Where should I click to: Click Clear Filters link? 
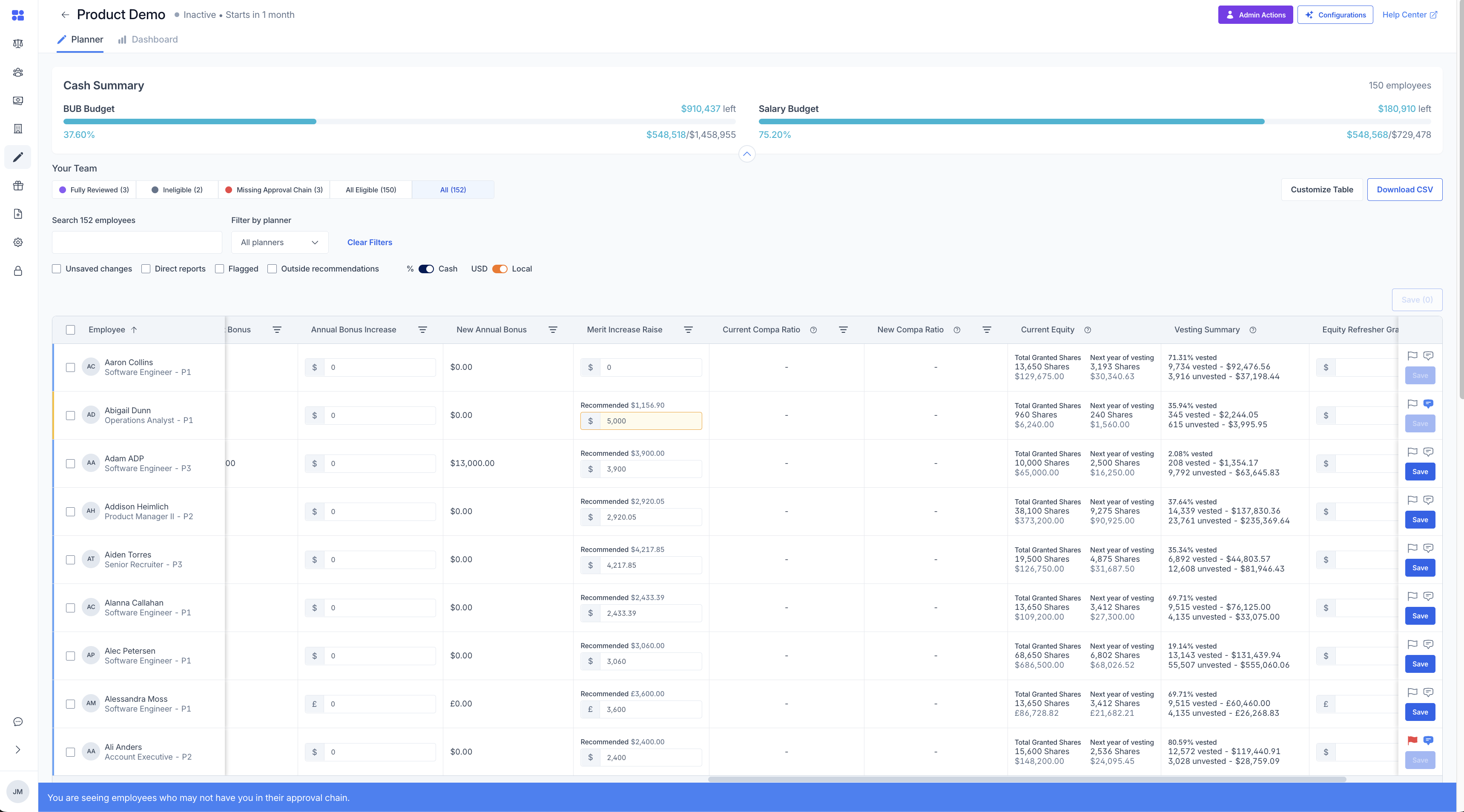(370, 243)
